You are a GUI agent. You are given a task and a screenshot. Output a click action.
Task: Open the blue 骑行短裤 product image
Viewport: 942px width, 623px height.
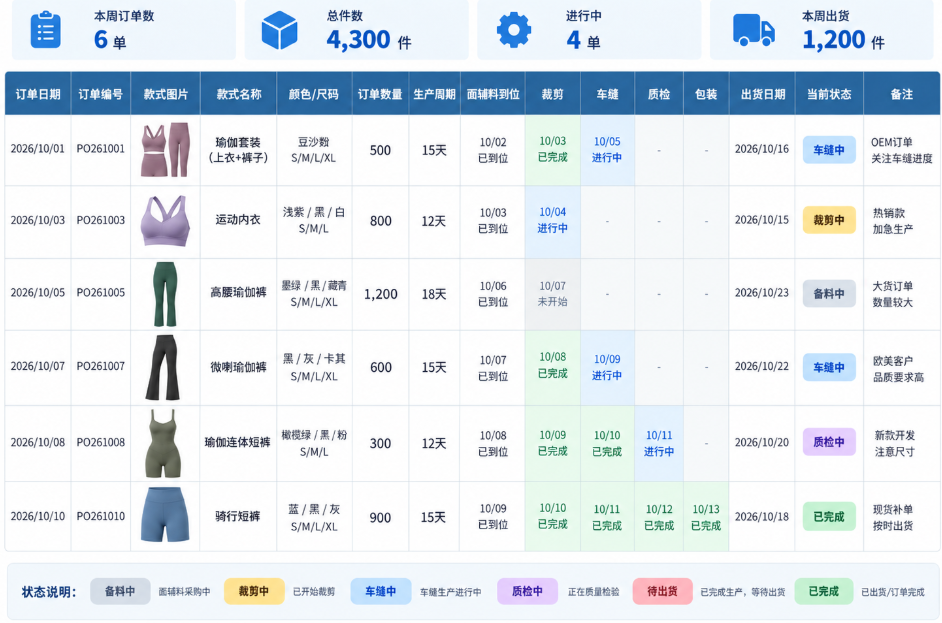165,515
